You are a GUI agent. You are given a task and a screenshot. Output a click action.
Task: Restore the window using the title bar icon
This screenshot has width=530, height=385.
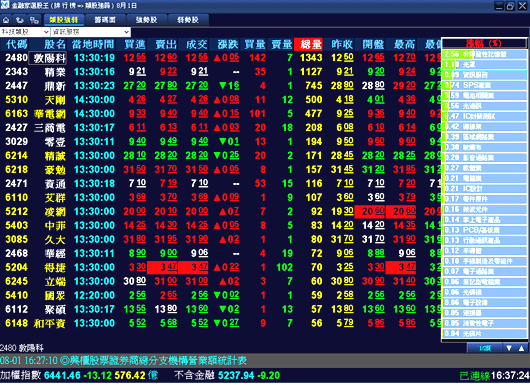click(x=510, y=6)
